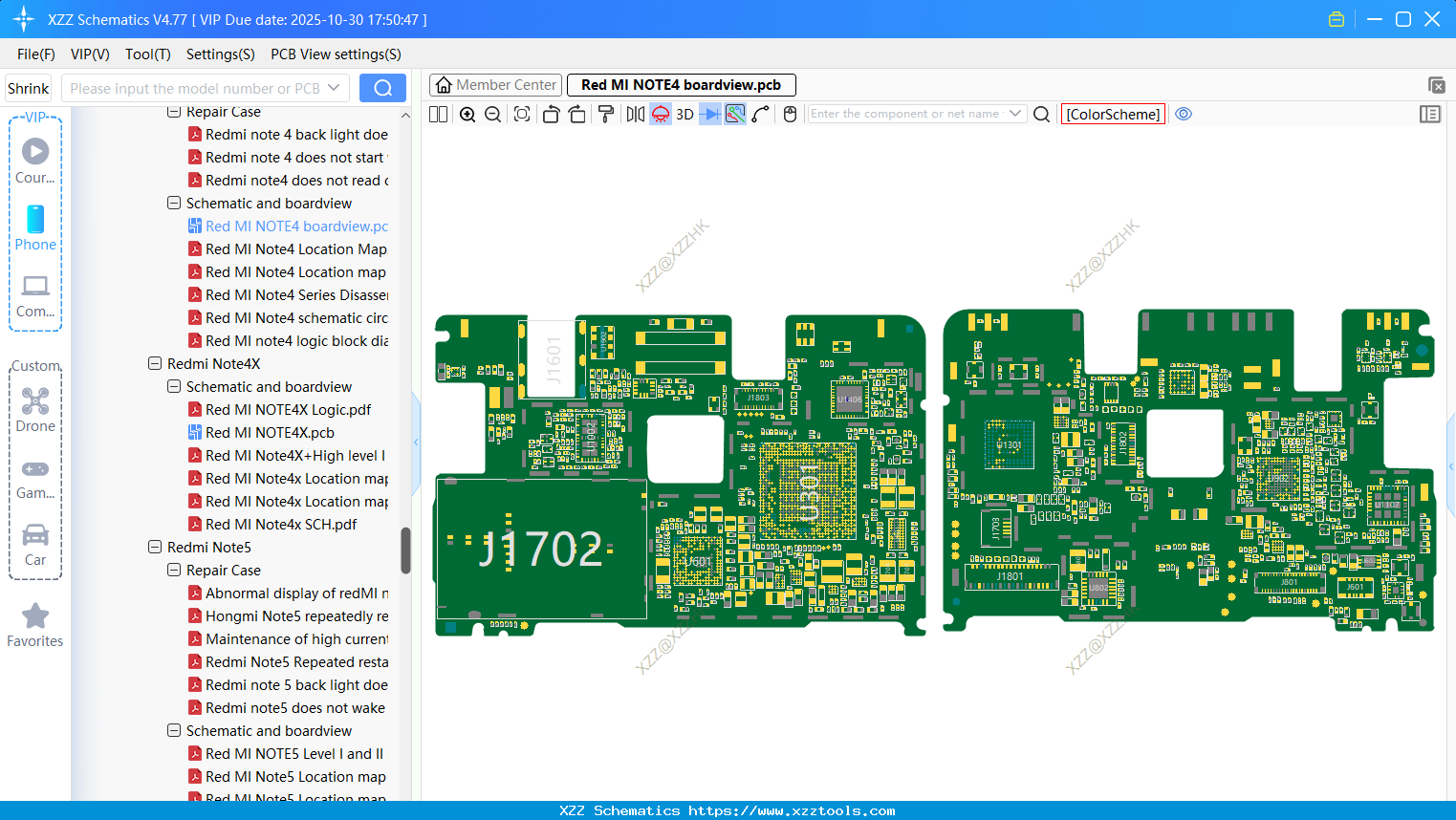
Task: Open the ColorScheme picker
Action: point(1113,115)
